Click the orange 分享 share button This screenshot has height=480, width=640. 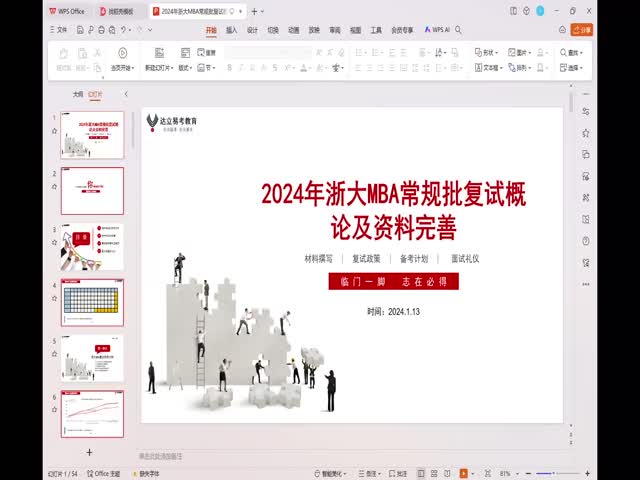582,30
